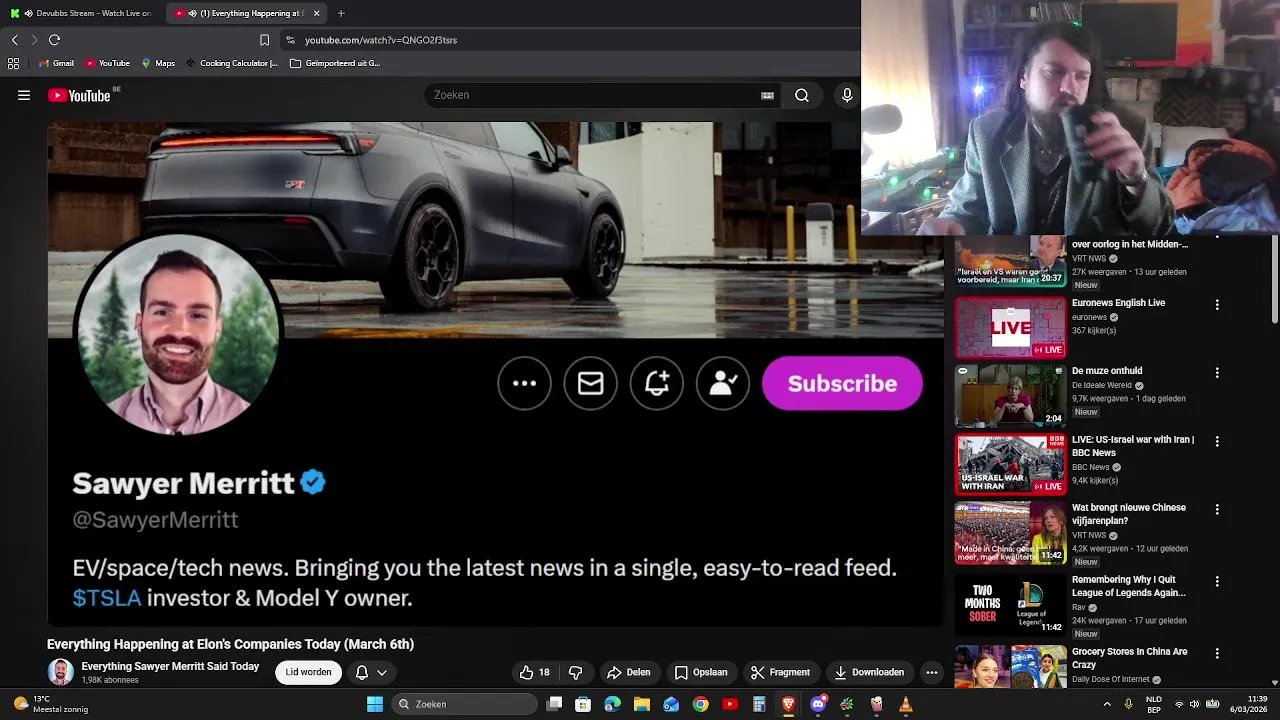Bookmark this page with bookmark icon
The height and width of the screenshot is (720, 1280).
click(x=264, y=40)
